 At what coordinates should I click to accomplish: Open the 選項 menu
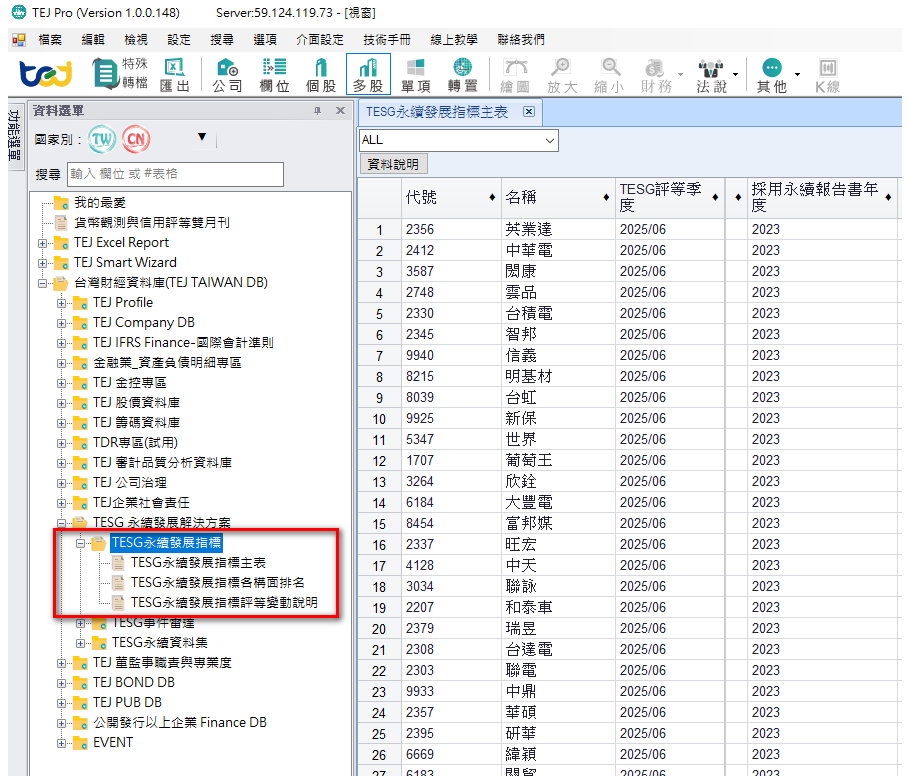[265, 39]
